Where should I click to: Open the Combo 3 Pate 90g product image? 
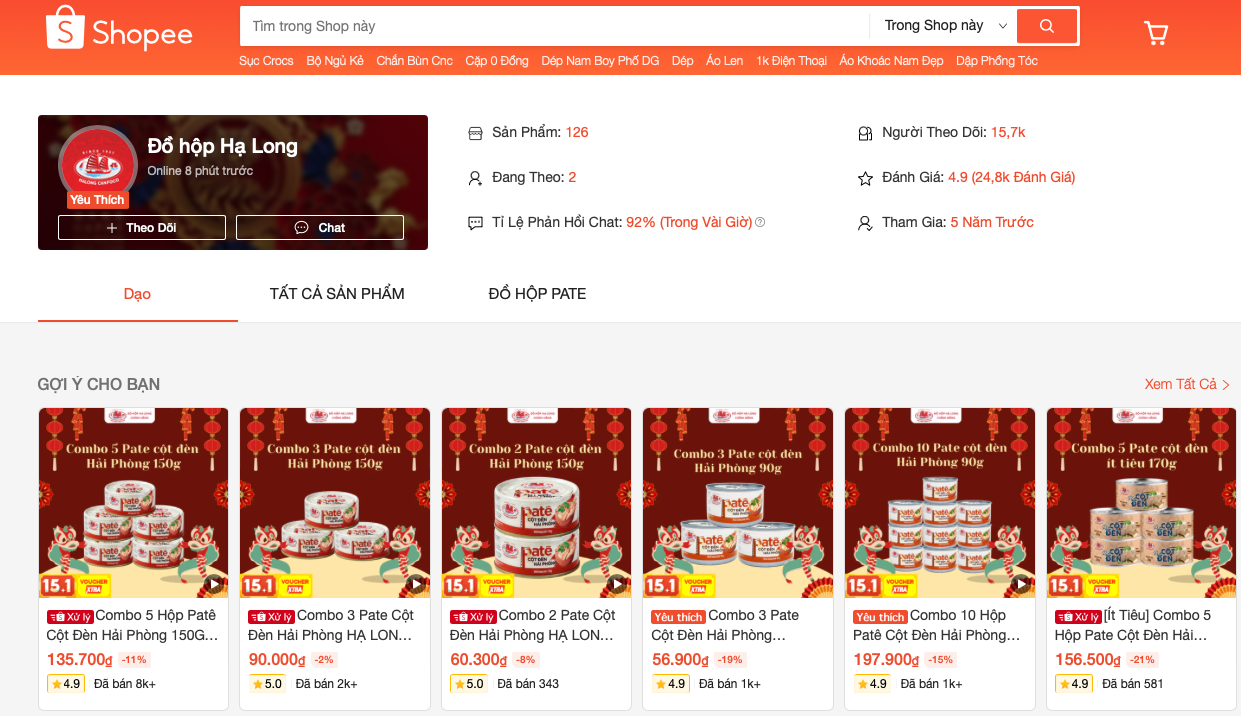pos(737,502)
